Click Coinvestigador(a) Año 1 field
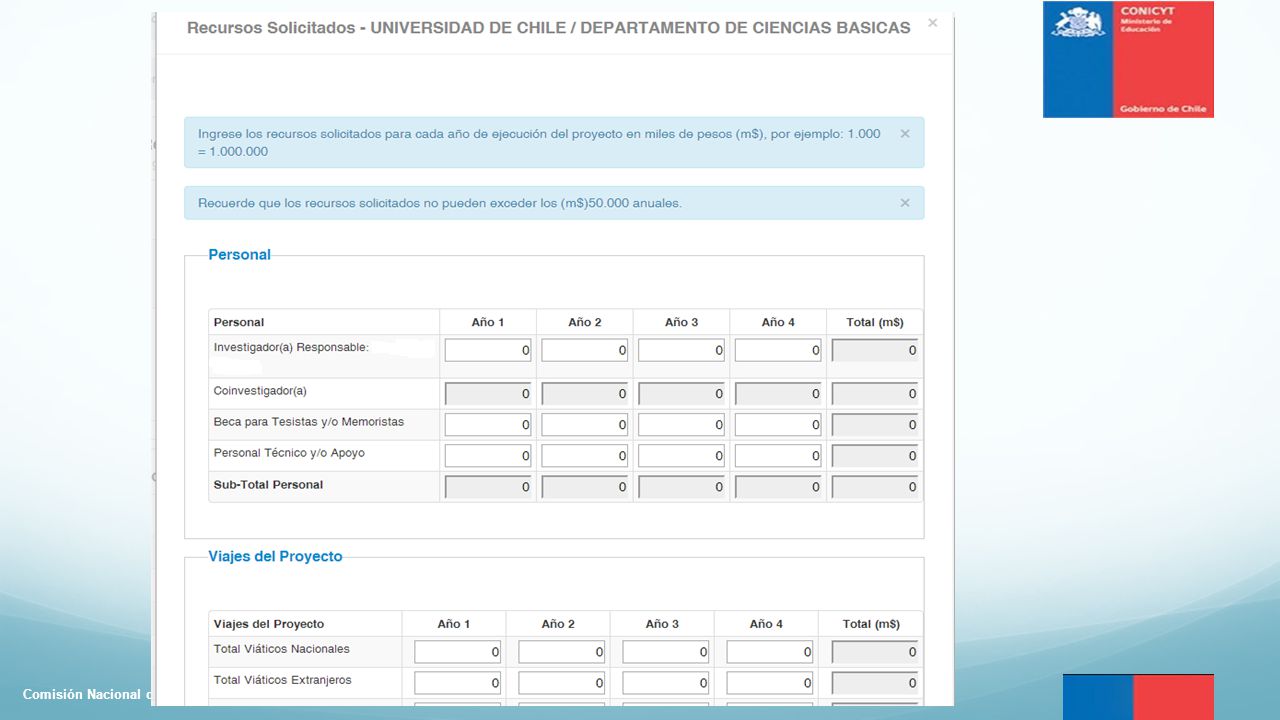 [488, 394]
